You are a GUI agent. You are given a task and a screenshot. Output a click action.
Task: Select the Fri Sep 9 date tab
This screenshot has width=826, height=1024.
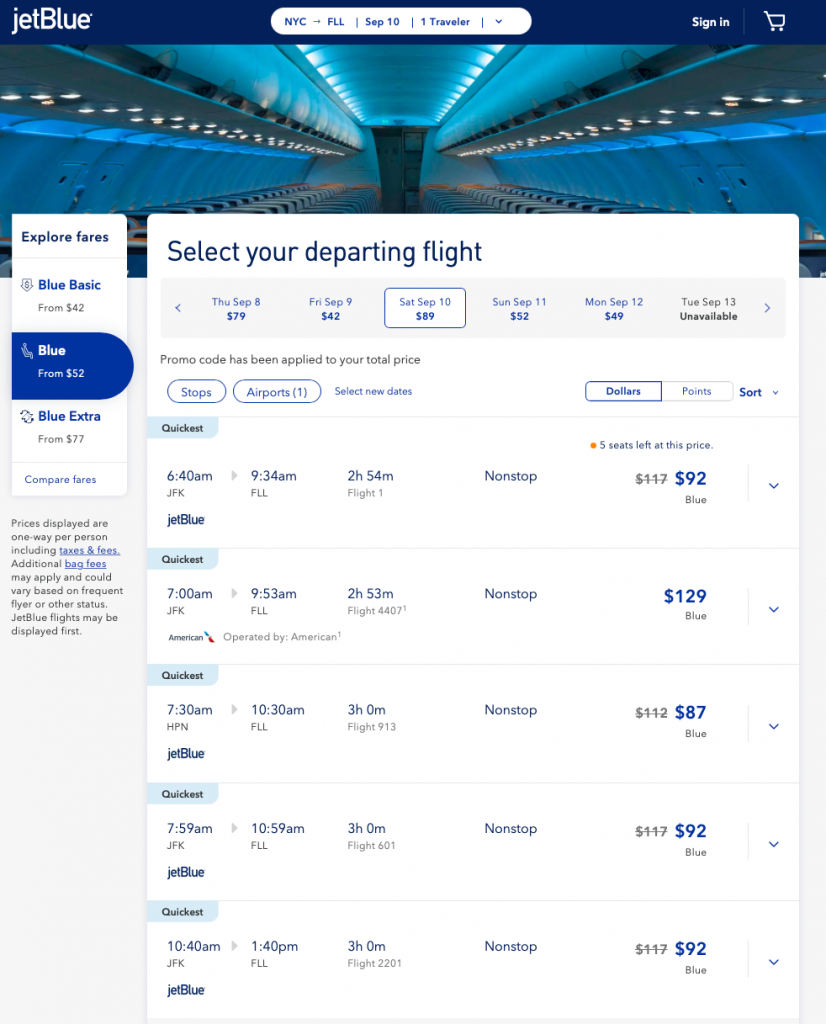tap(331, 308)
